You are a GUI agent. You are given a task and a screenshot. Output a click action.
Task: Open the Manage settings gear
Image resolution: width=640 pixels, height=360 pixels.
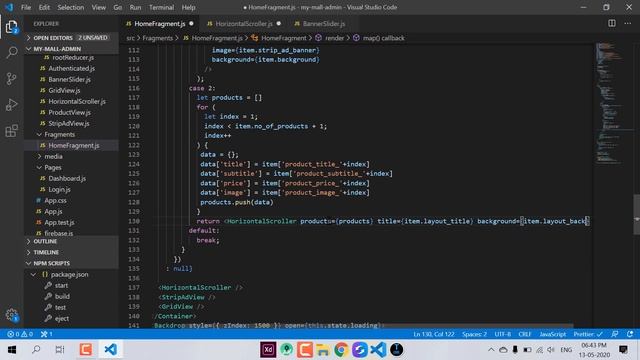(11, 315)
